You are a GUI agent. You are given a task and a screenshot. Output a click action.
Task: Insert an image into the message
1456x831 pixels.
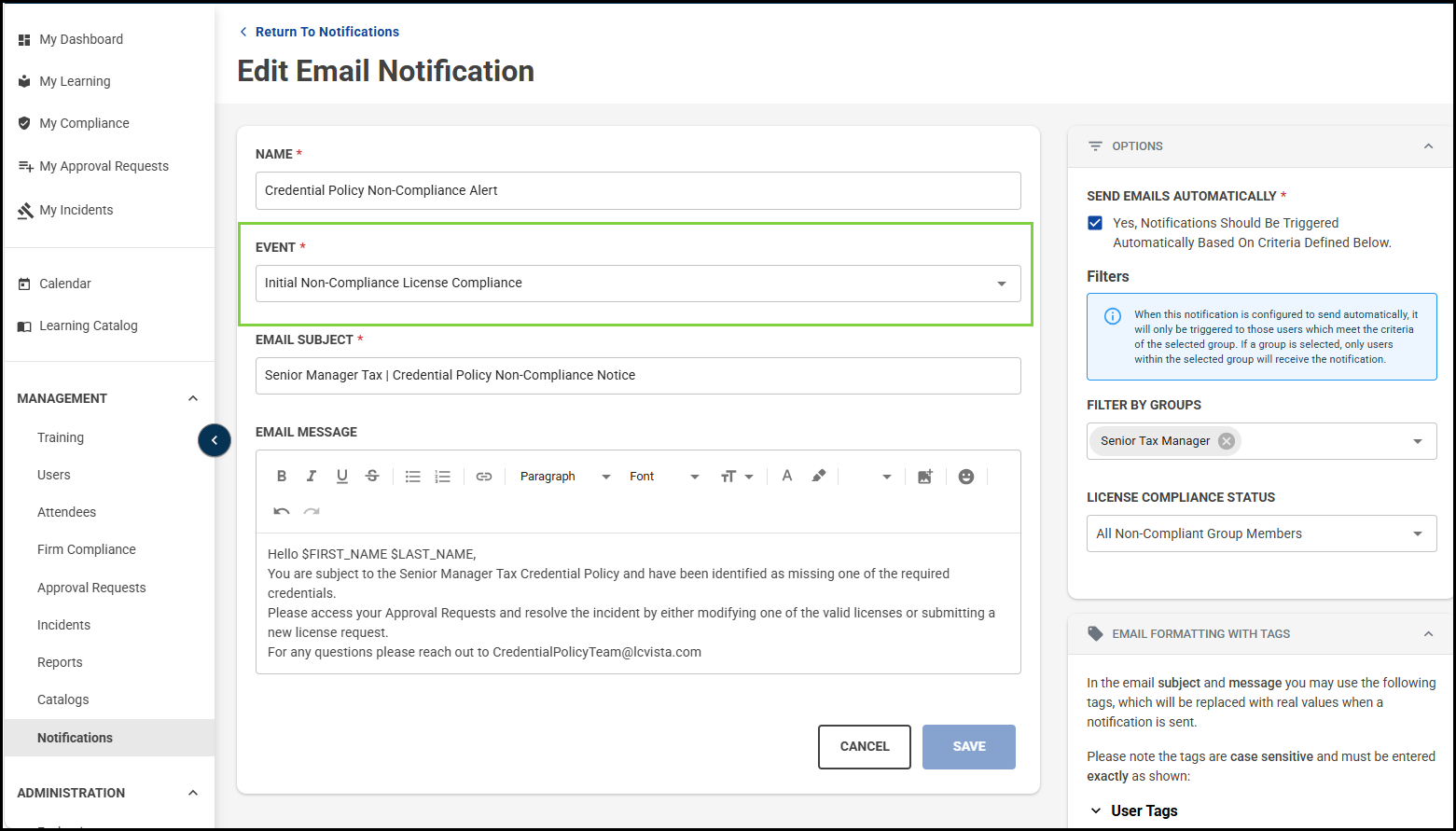coord(925,477)
